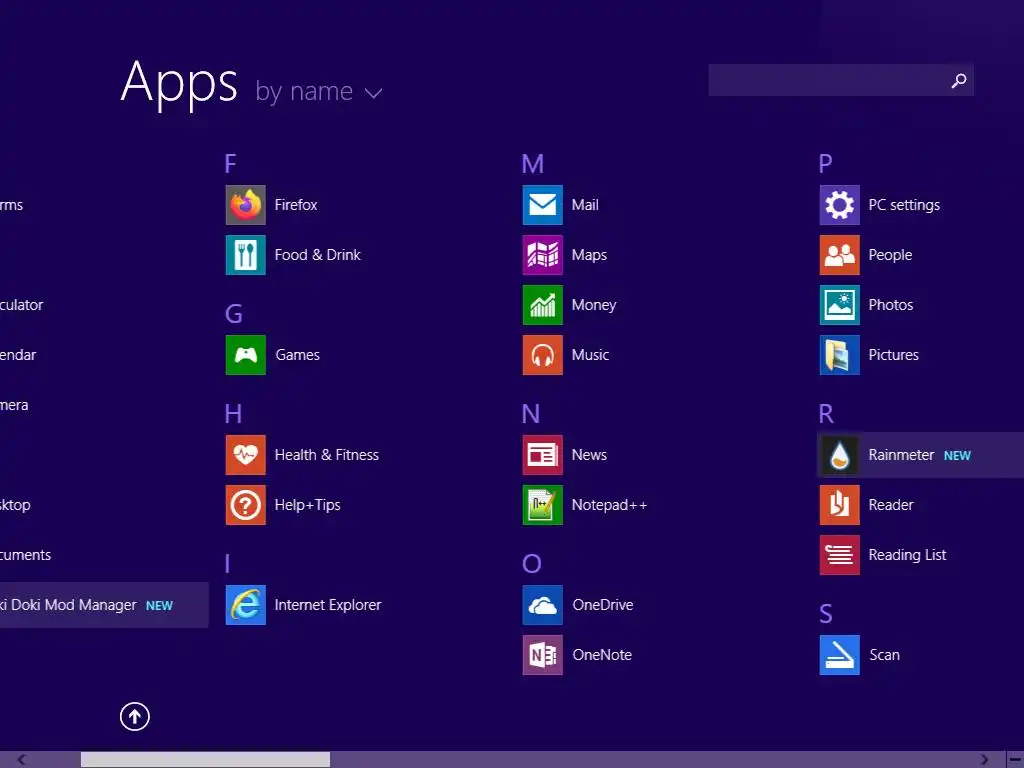Open the Scan app icon
The width and height of the screenshot is (1024, 768).
coord(840,655)
